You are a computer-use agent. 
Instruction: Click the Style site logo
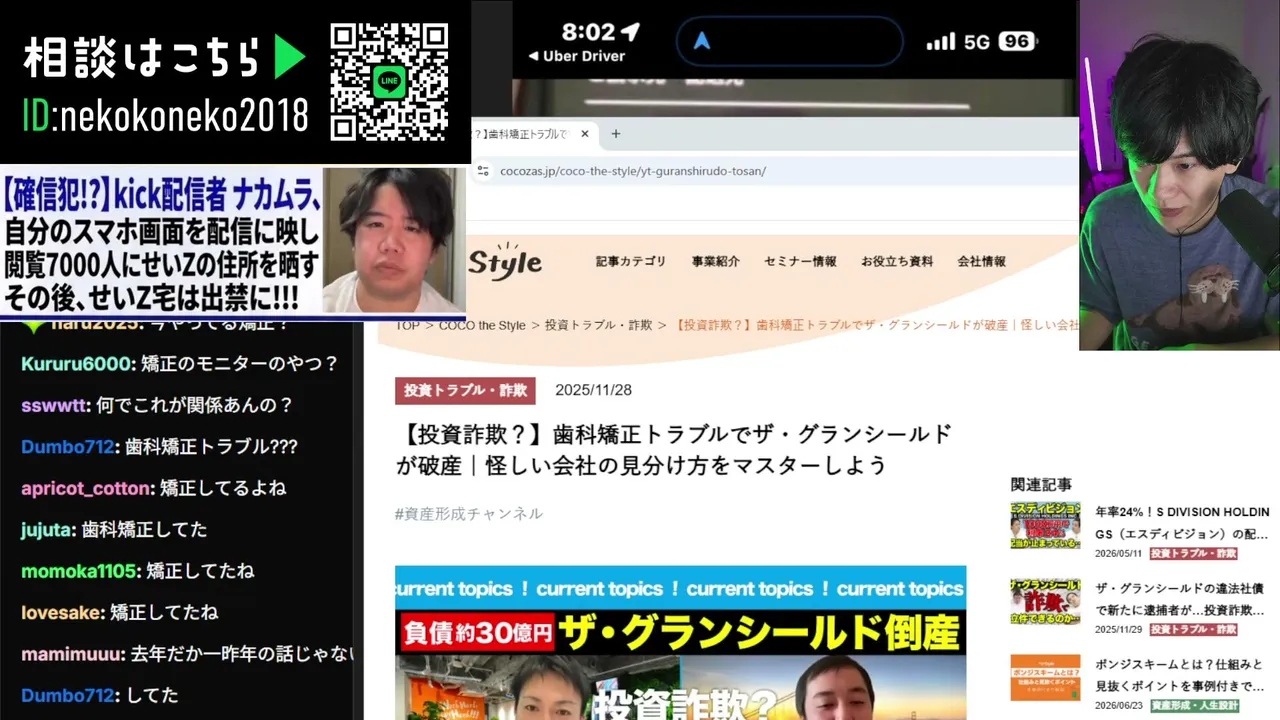pos(506,261)
